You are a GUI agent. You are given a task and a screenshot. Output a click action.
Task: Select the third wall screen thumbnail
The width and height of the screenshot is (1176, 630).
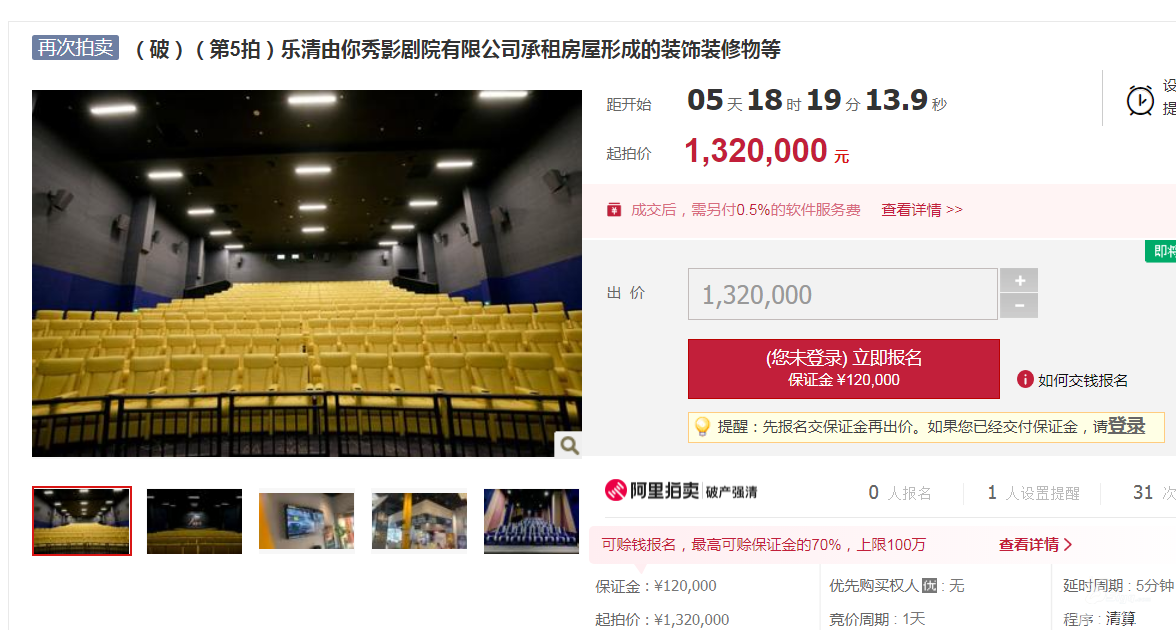click(306, 521)
